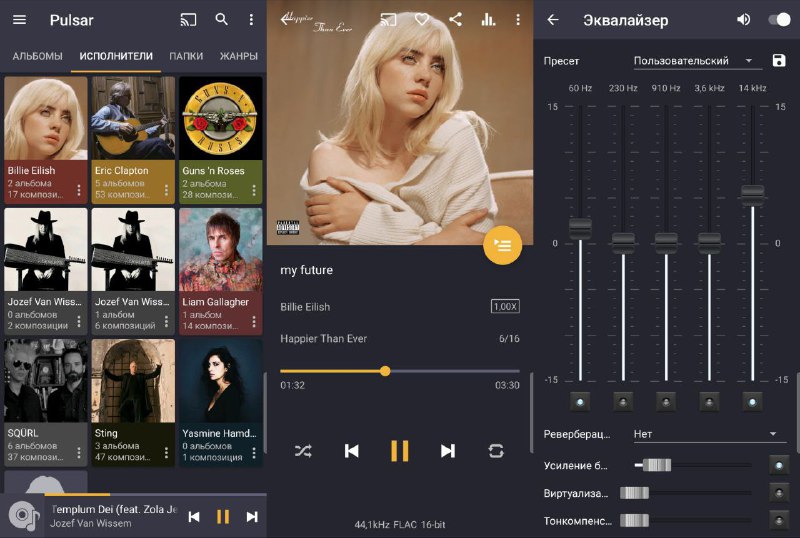The width and height of the screenshot is (800, 538).
Task: Share the current track
Action: coord(455,19)
